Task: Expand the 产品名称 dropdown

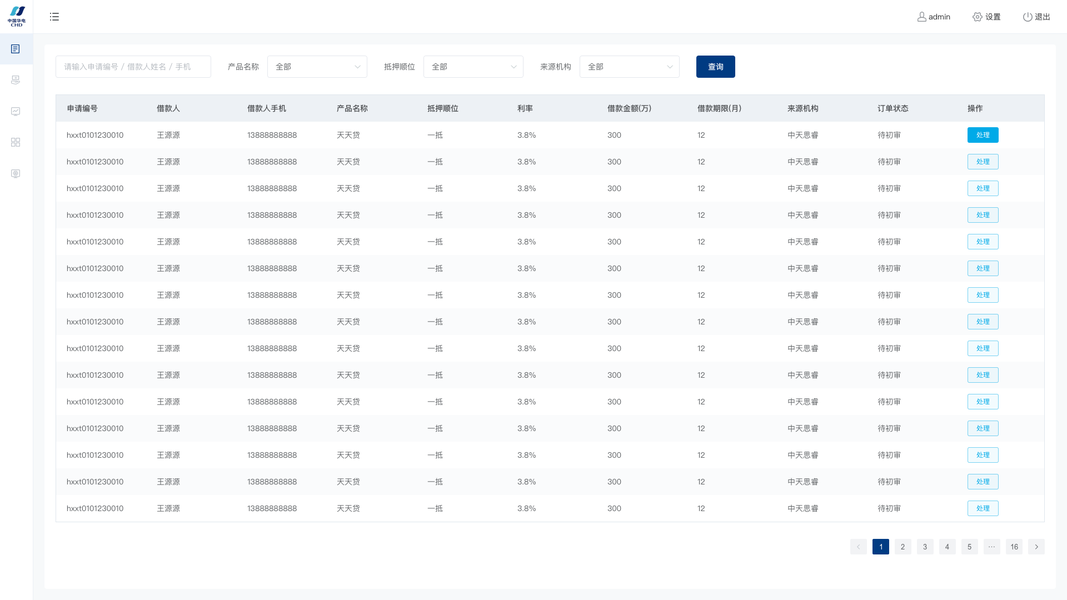Action: pyautogui.click(x=317, y=67)
